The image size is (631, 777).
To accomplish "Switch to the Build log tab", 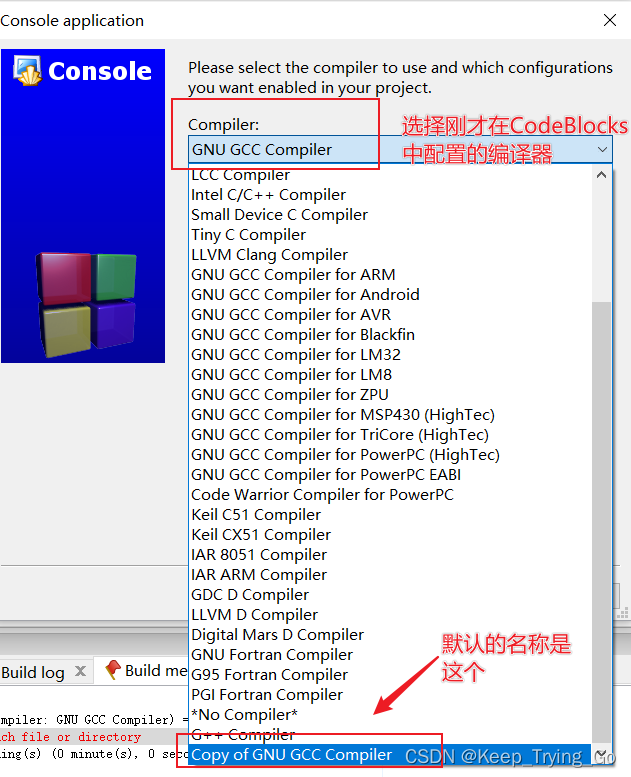I will tap(33, 672).
